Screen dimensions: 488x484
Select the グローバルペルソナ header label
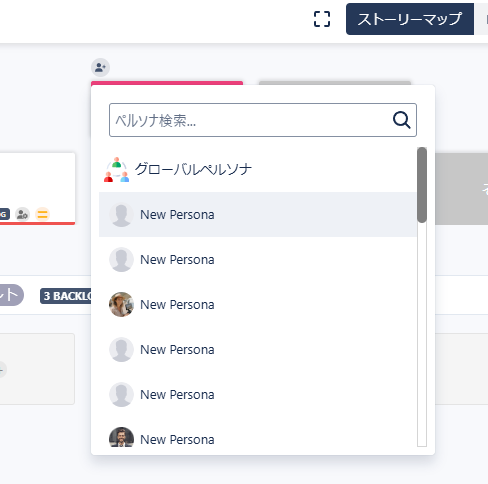[x=193, y=169]
